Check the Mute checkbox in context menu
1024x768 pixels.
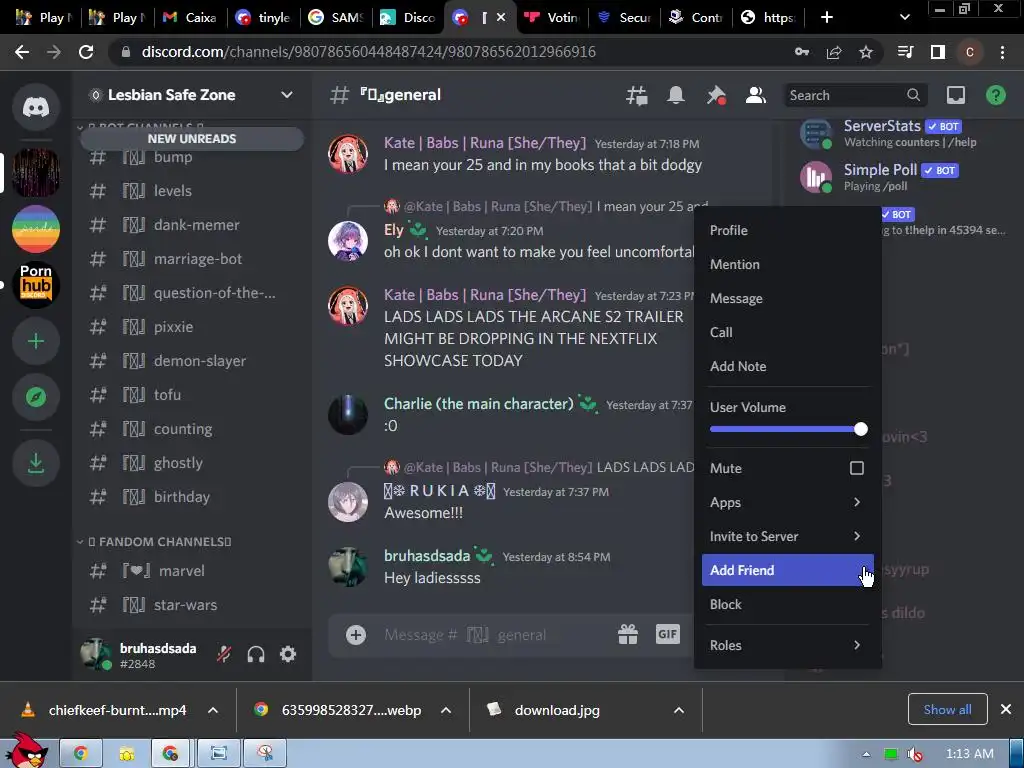coord(857,468)
